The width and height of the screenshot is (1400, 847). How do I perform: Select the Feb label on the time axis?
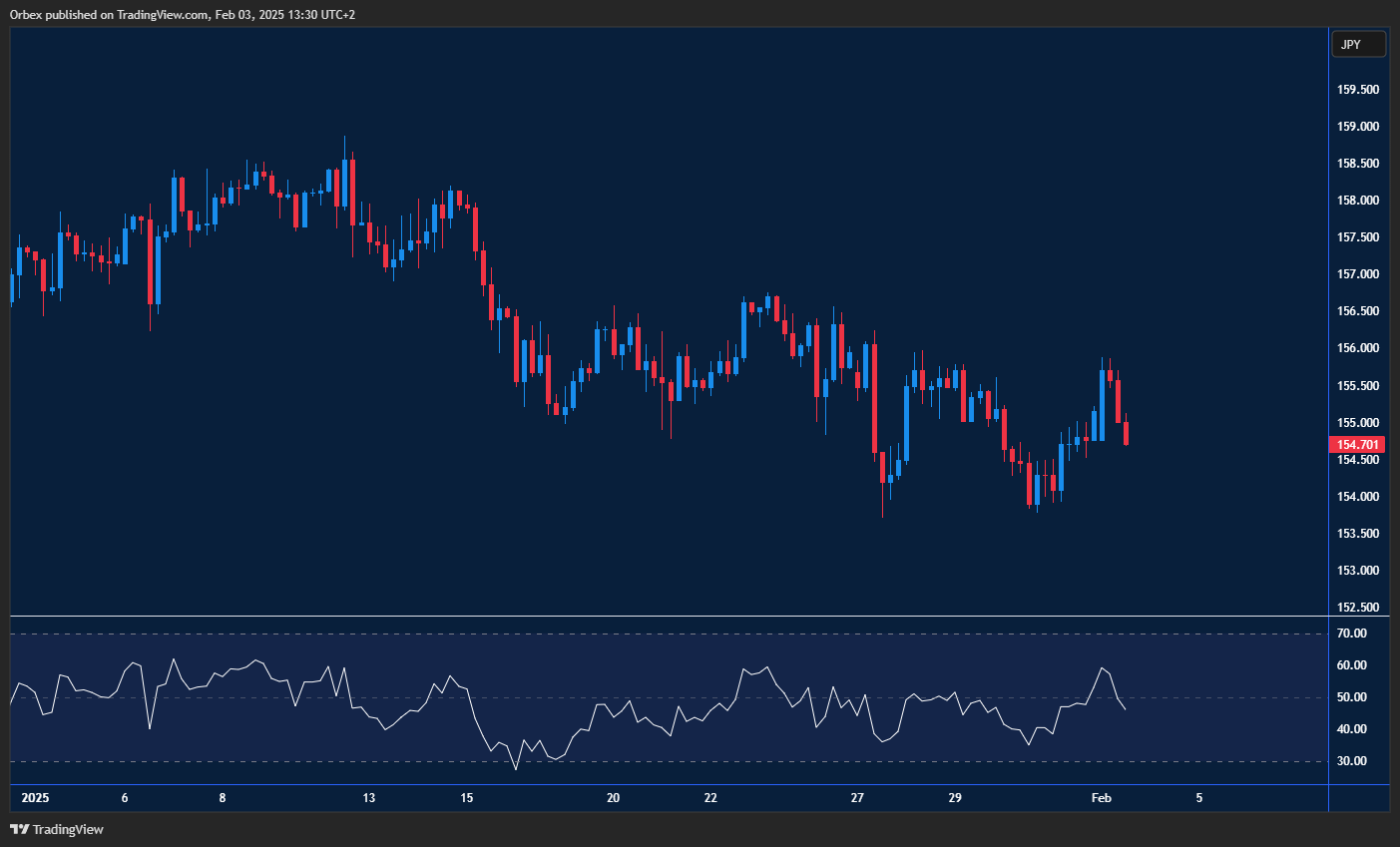click(1101, 798)
